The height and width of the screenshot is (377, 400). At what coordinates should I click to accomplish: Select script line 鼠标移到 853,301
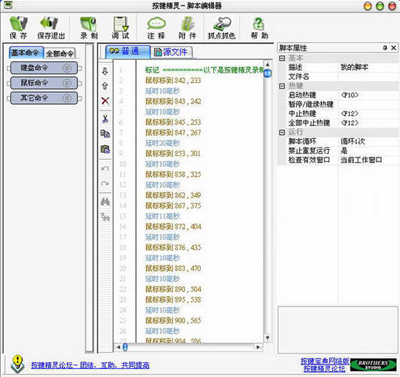tap(173, 153)
